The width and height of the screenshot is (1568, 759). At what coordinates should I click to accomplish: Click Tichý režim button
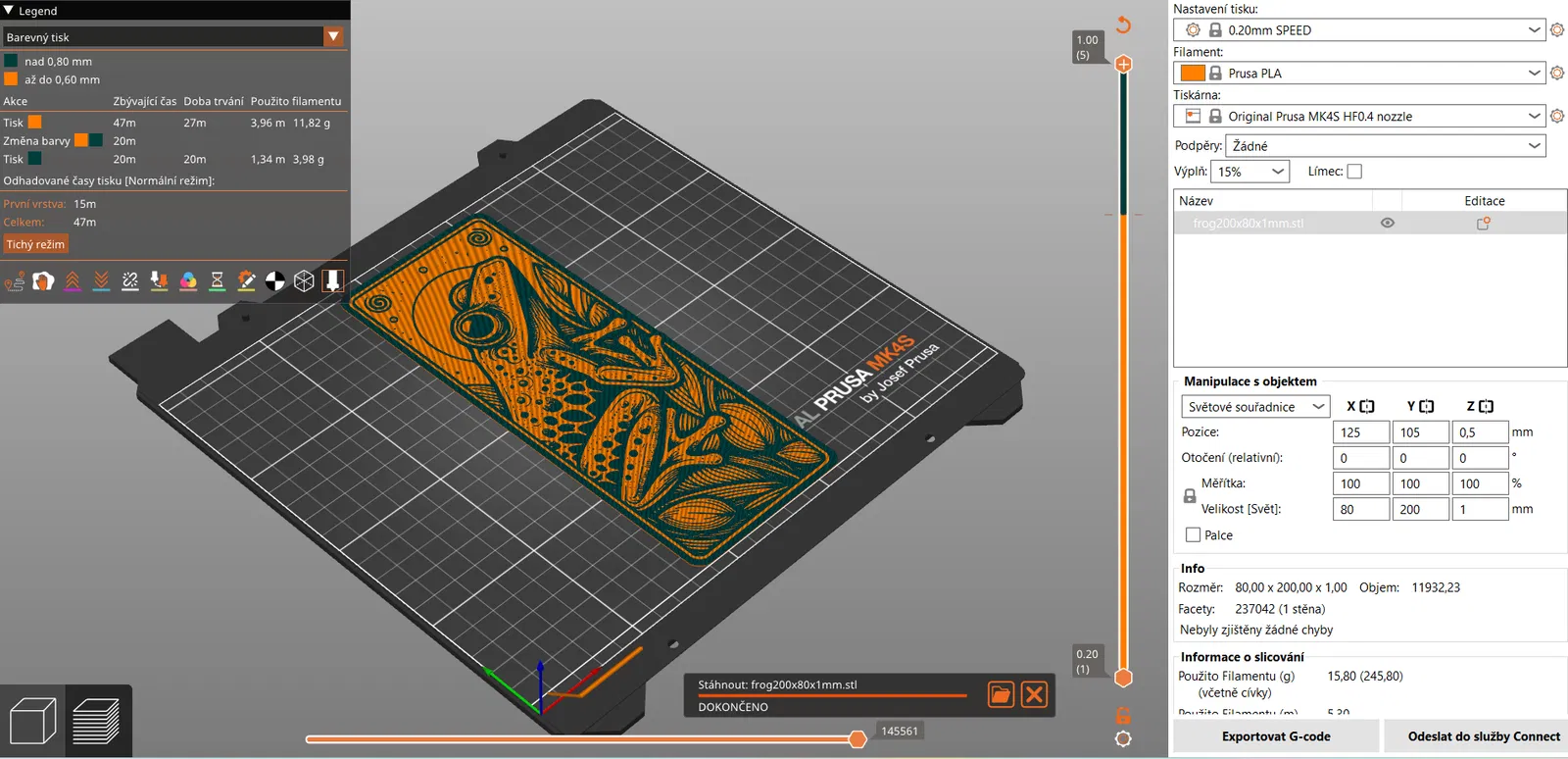click(35, 244)
